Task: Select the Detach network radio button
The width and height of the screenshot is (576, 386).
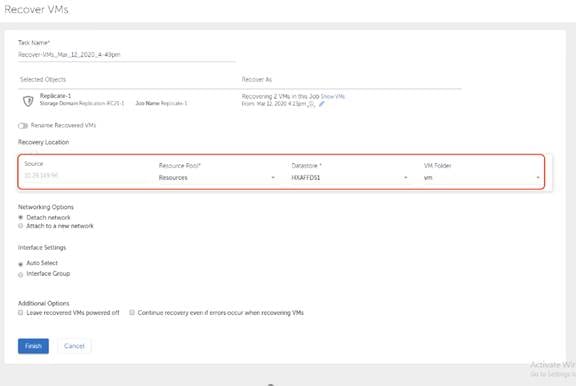Action: [x=21, y=217]
